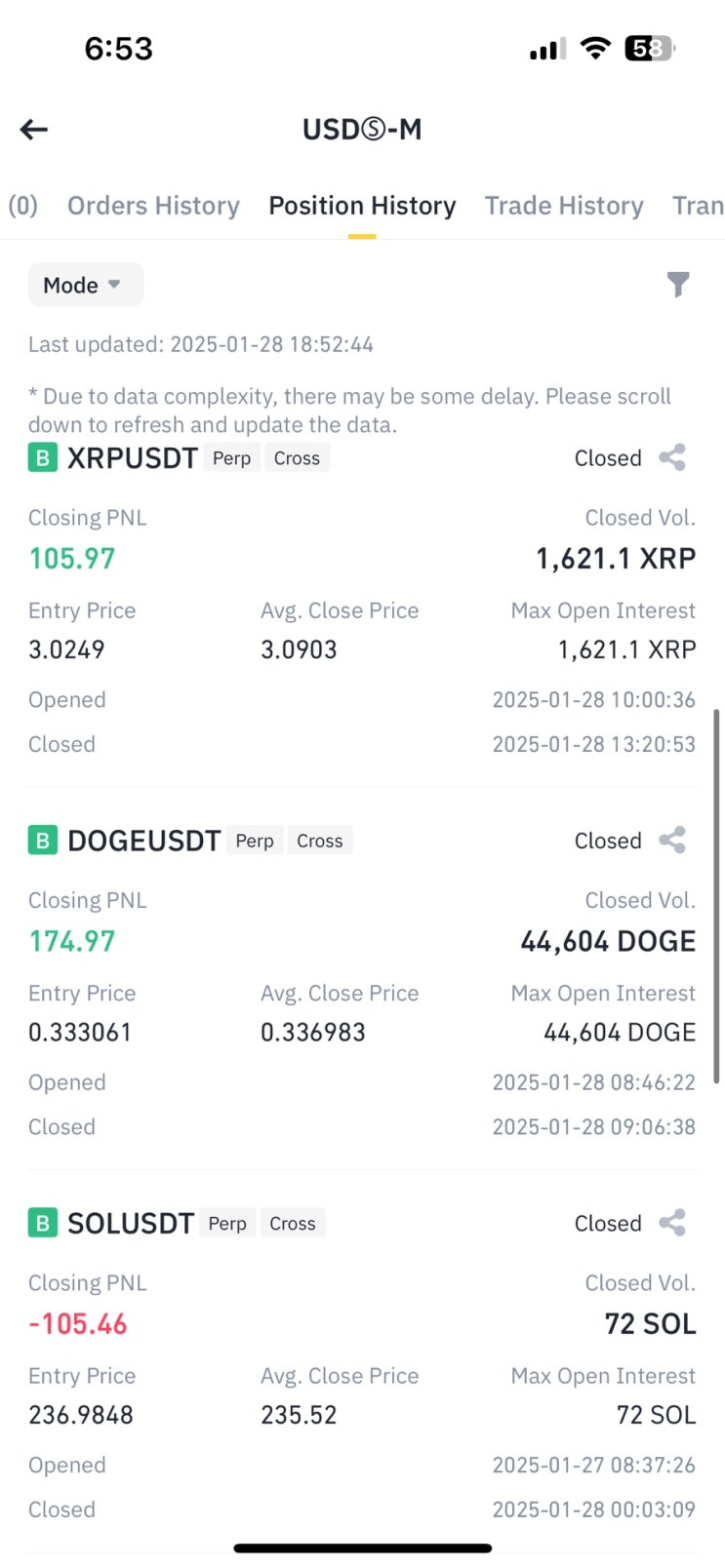Image resolution: width=725 pixels, height=1568 pixels.
Task: Switch to the Orders History tab
Action: tap(153, 206)
